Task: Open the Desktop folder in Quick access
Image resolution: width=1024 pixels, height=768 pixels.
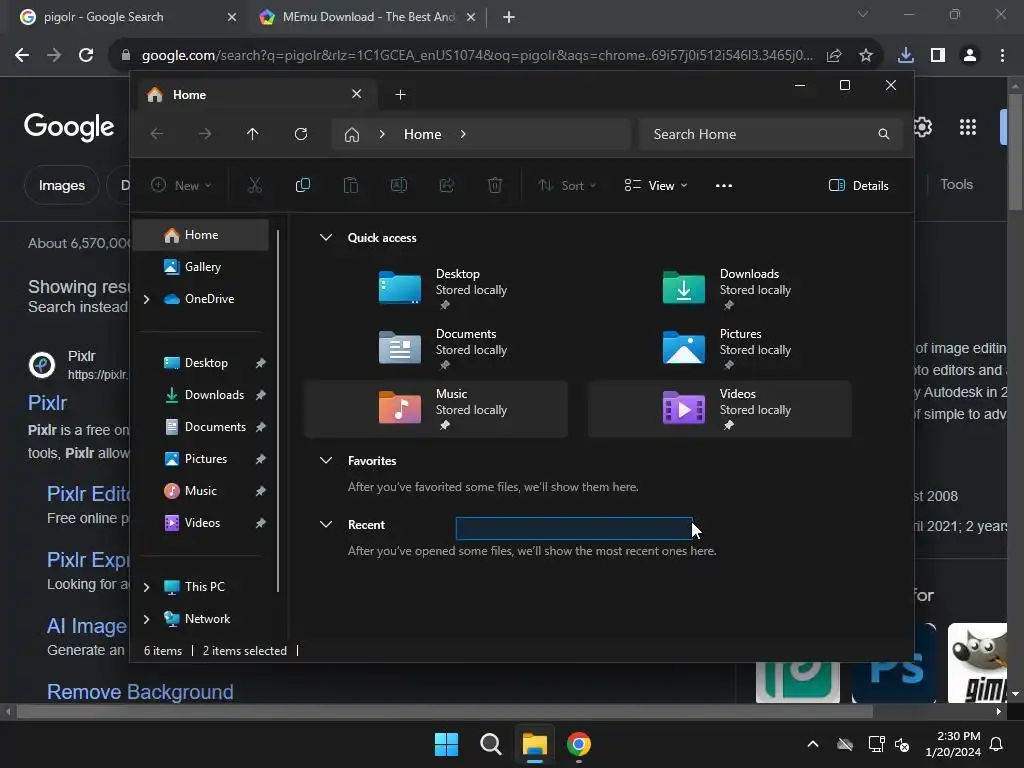Action: (x=436, y=289)
